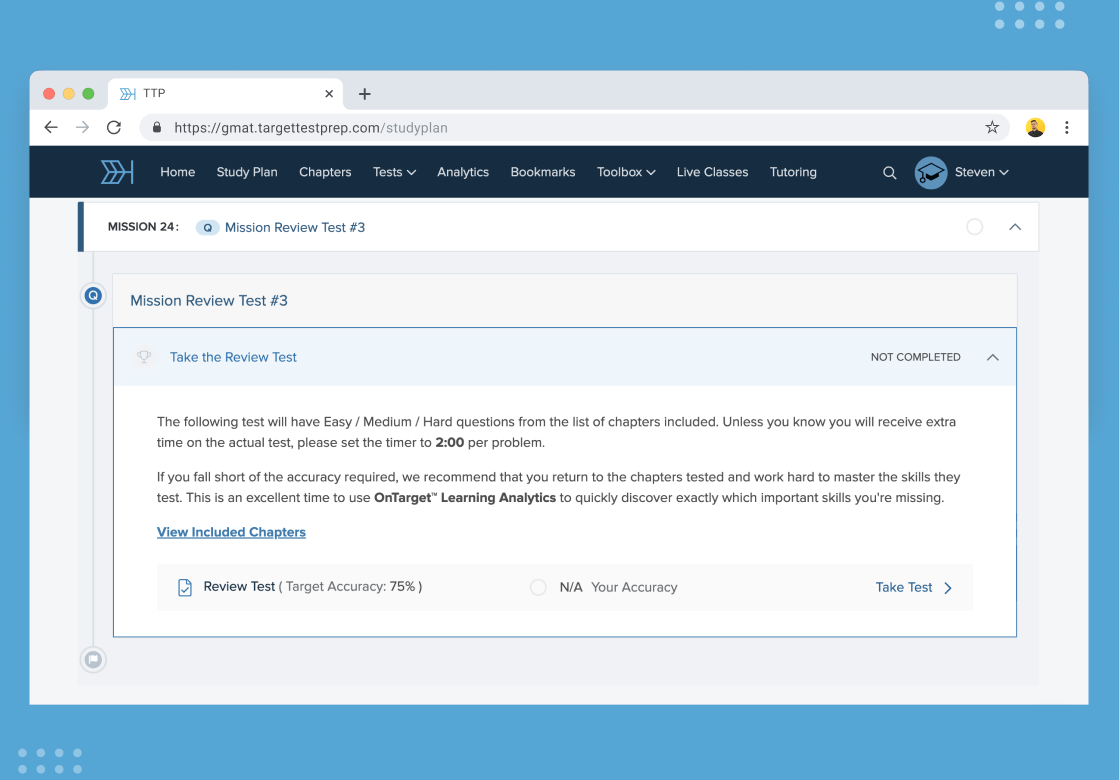Open the Toolbox dropdown menu

tap(626, 172)
